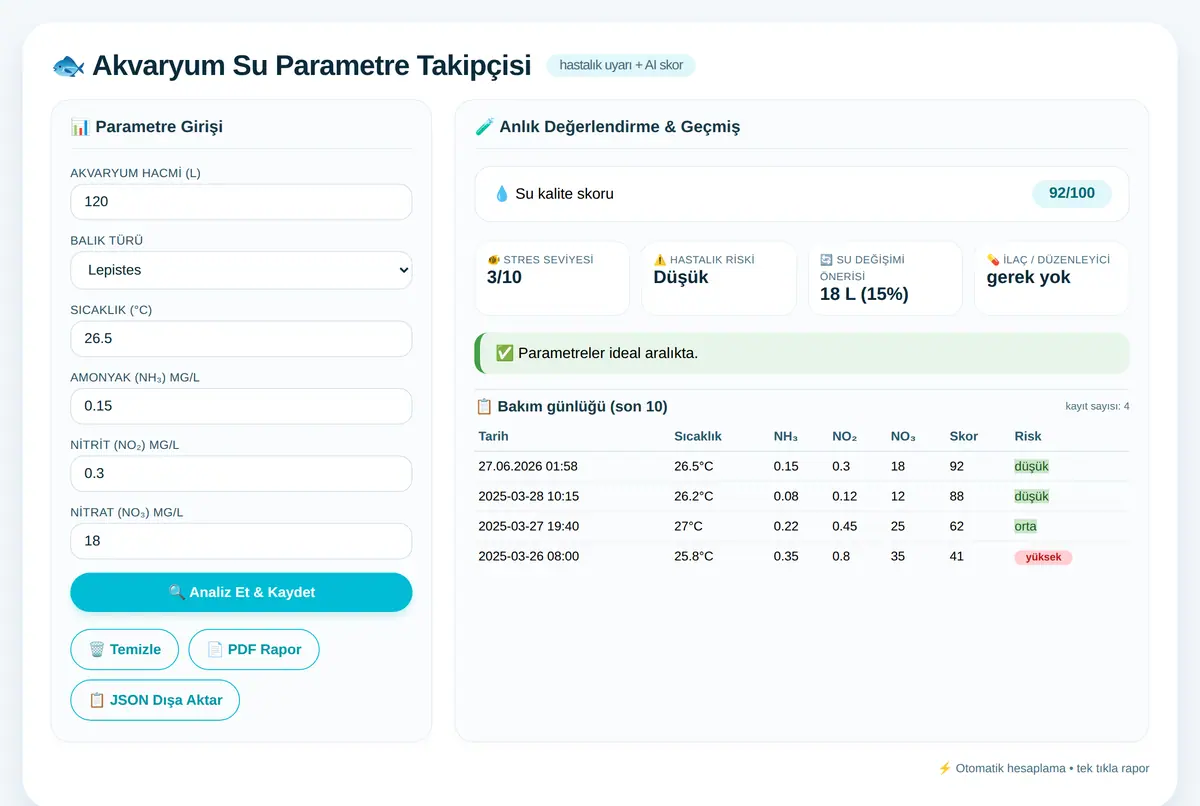Click the 'kayıt sayısı: 4' counter
Image resolution: width=1200 pixels, height=806 pixels.
pos(1097,406)
